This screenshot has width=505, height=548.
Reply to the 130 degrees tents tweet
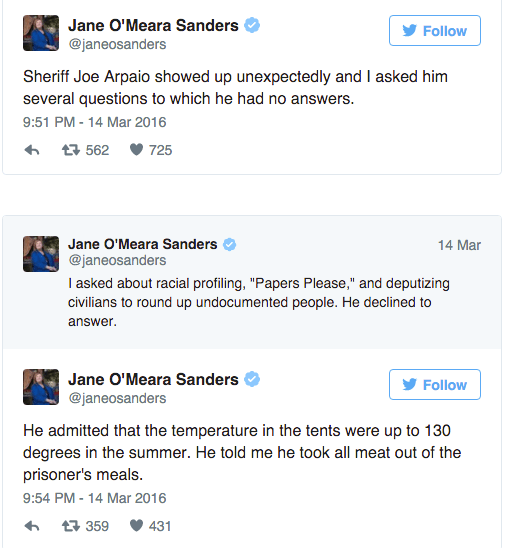pyautogui.click(x=32, y=526)
